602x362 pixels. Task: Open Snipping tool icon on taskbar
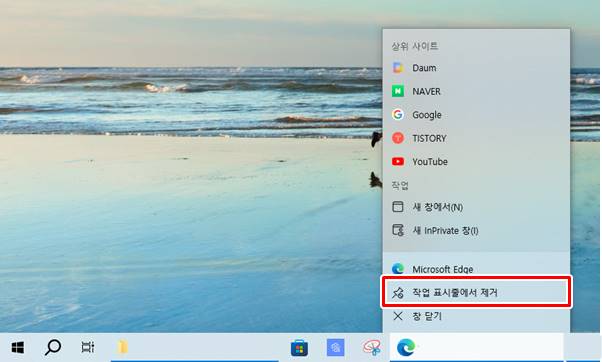tap(372, 348)
